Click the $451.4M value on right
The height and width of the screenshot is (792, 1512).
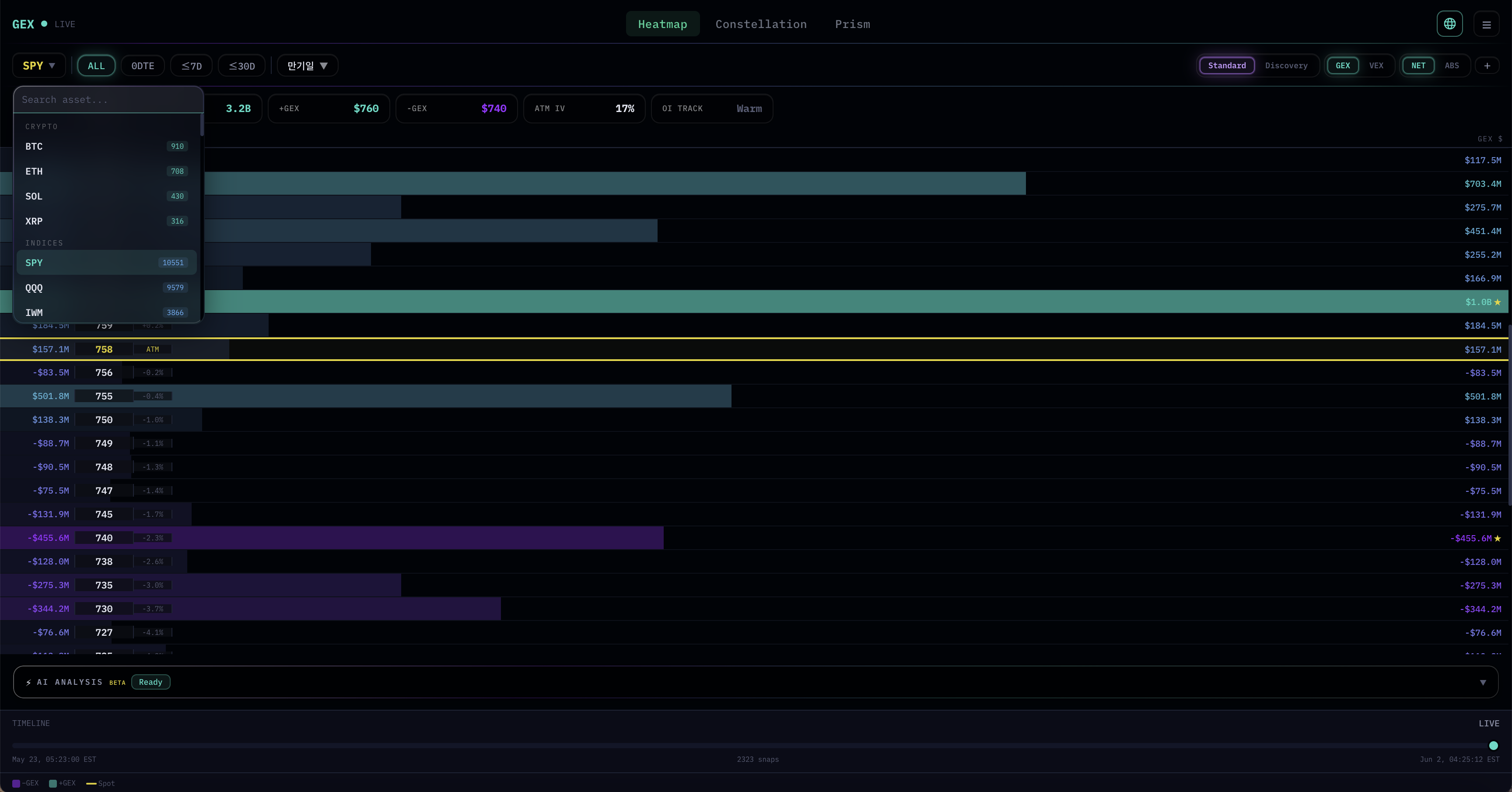coord(1483,231)
